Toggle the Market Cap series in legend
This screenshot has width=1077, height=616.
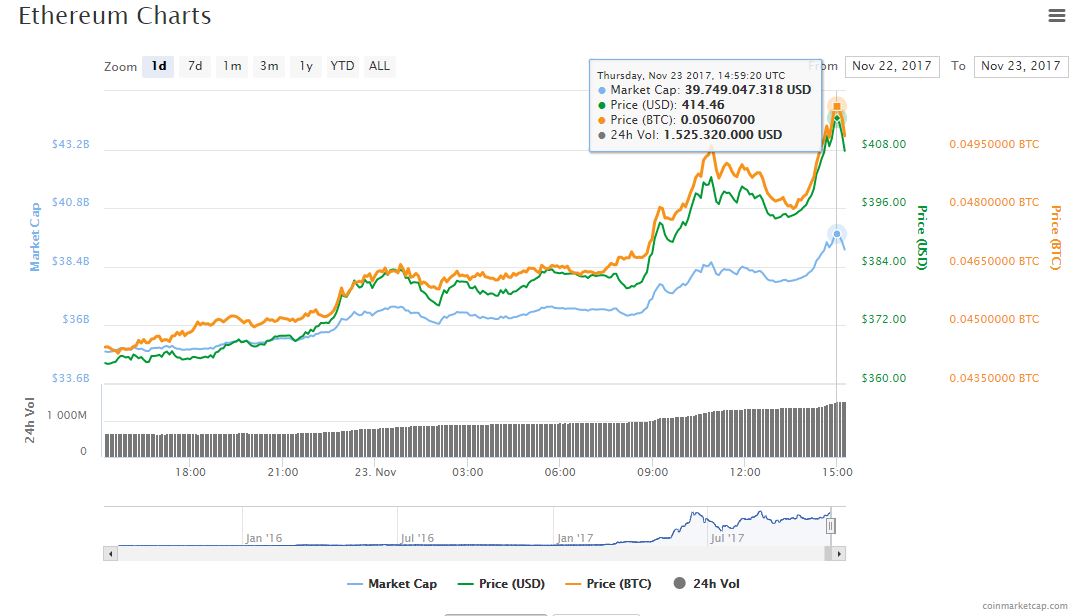click(392, 584)
